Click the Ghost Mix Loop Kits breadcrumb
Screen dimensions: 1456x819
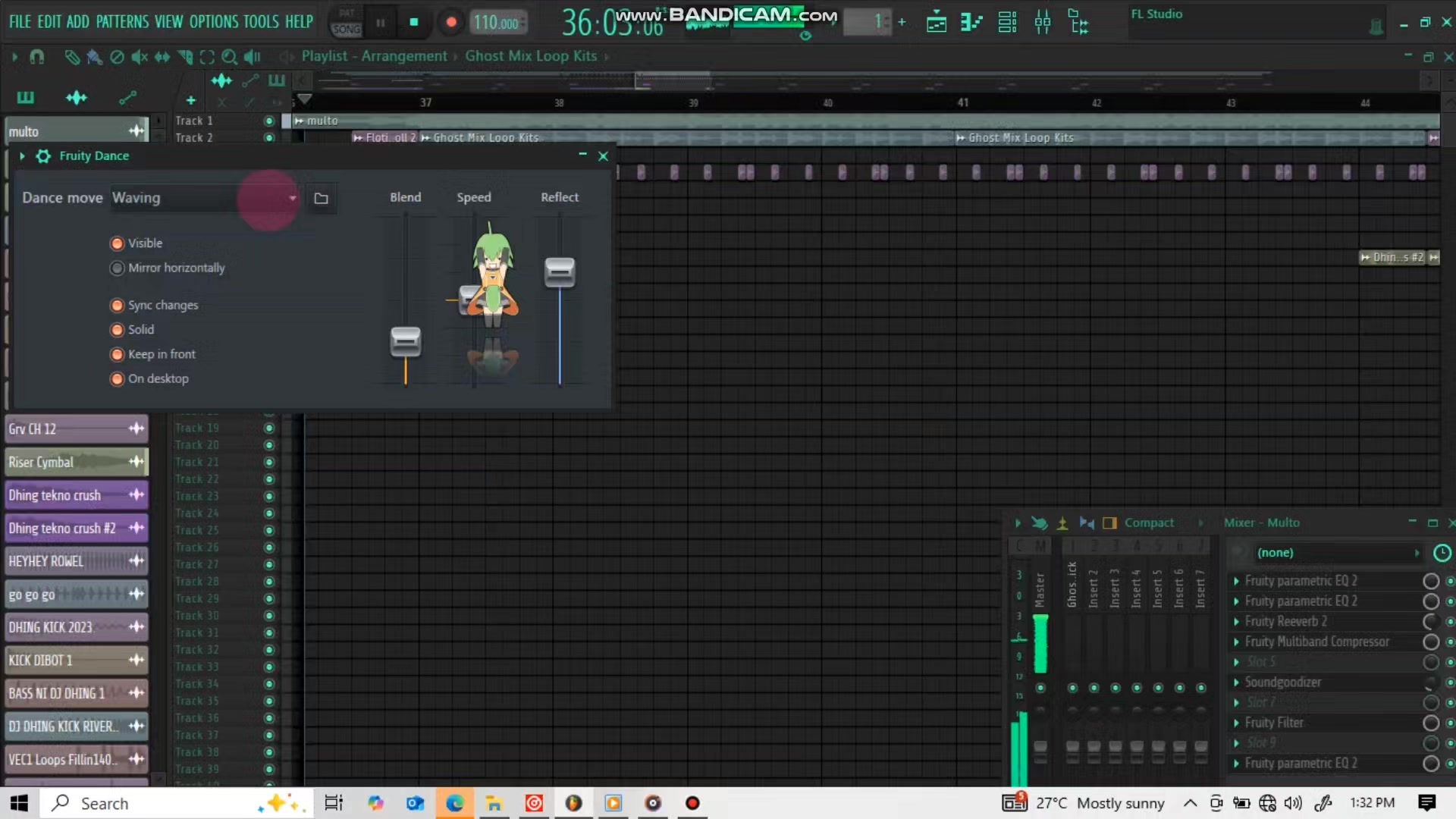tap(531, 56)
